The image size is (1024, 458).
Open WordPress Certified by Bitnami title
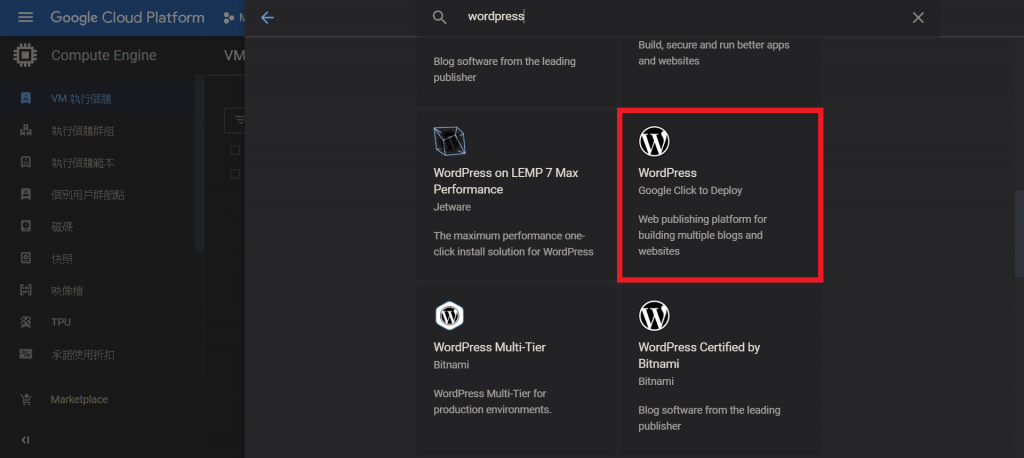699,355
